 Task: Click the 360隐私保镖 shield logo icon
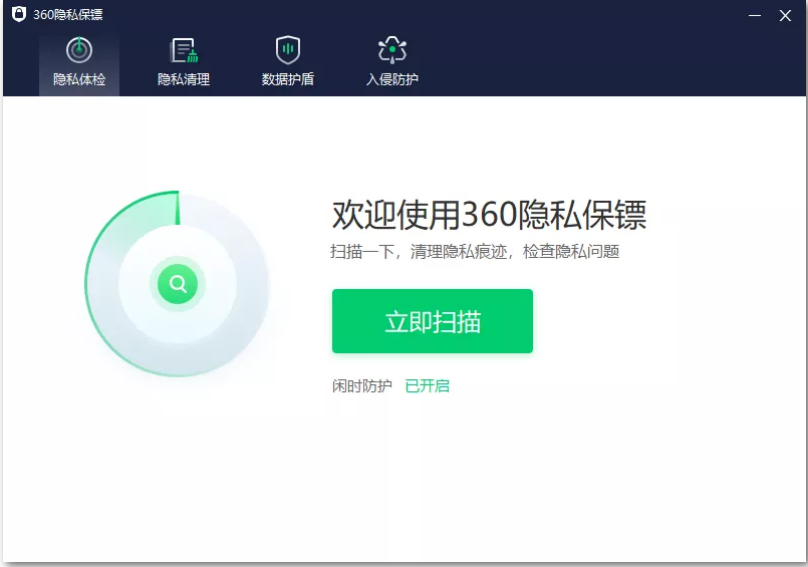(x=19, y=14)
